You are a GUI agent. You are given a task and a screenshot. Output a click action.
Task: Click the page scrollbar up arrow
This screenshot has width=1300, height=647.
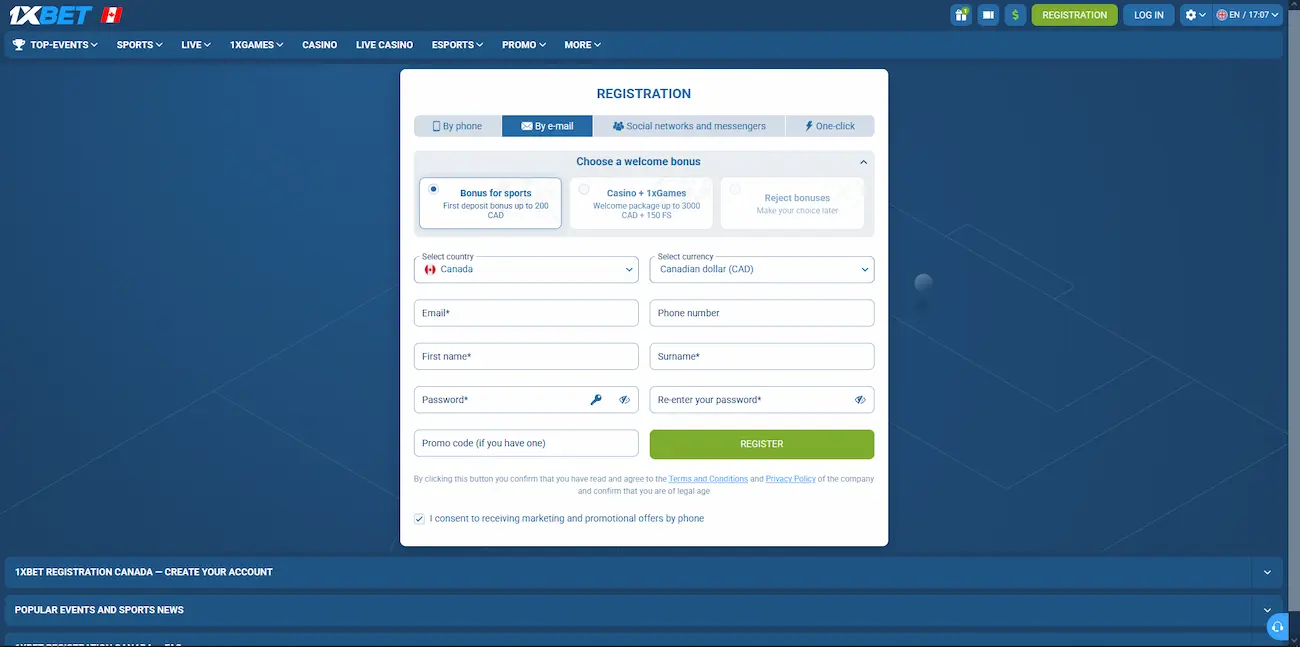tap(1294, 5)
